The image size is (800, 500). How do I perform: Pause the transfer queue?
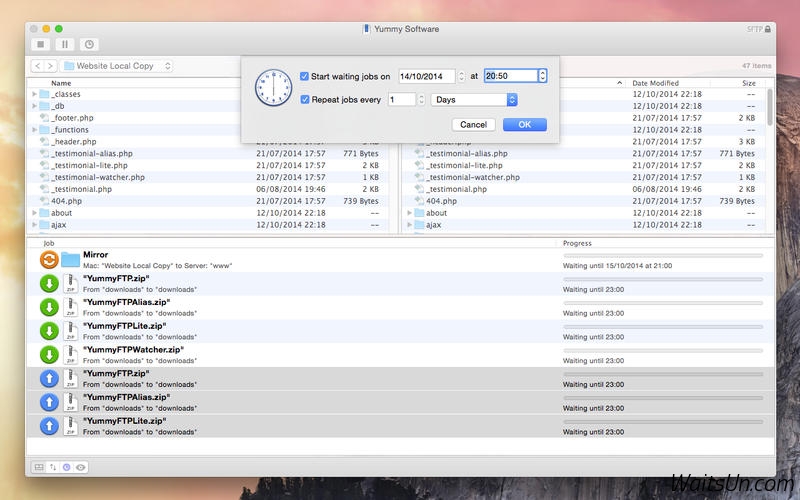point(65,44)
